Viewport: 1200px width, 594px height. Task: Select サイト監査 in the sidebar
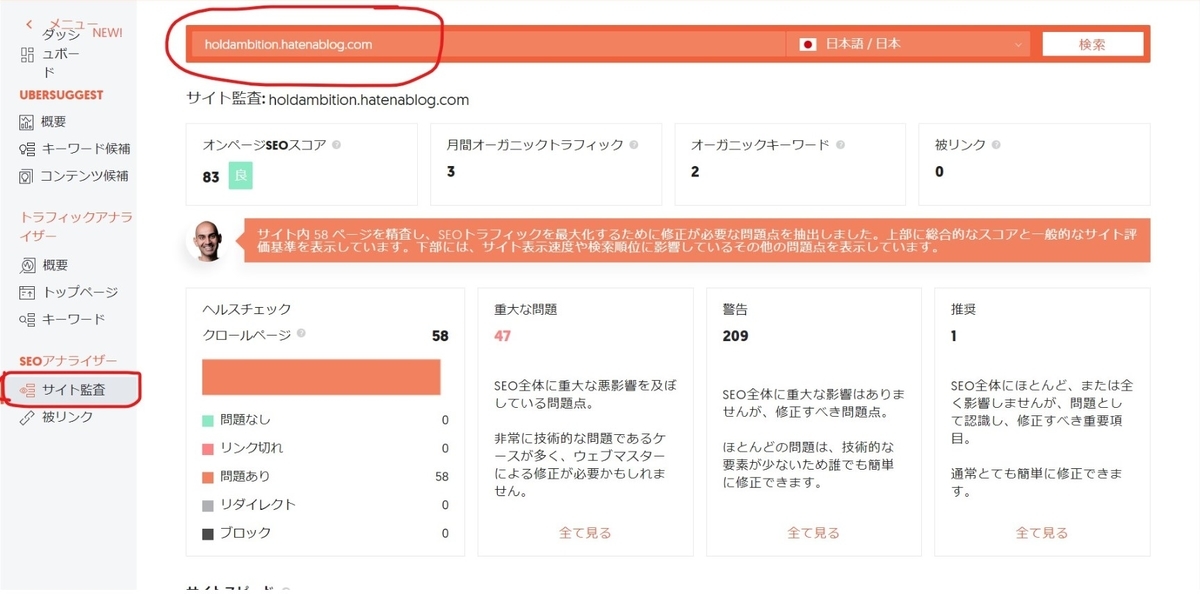[71, 390]
